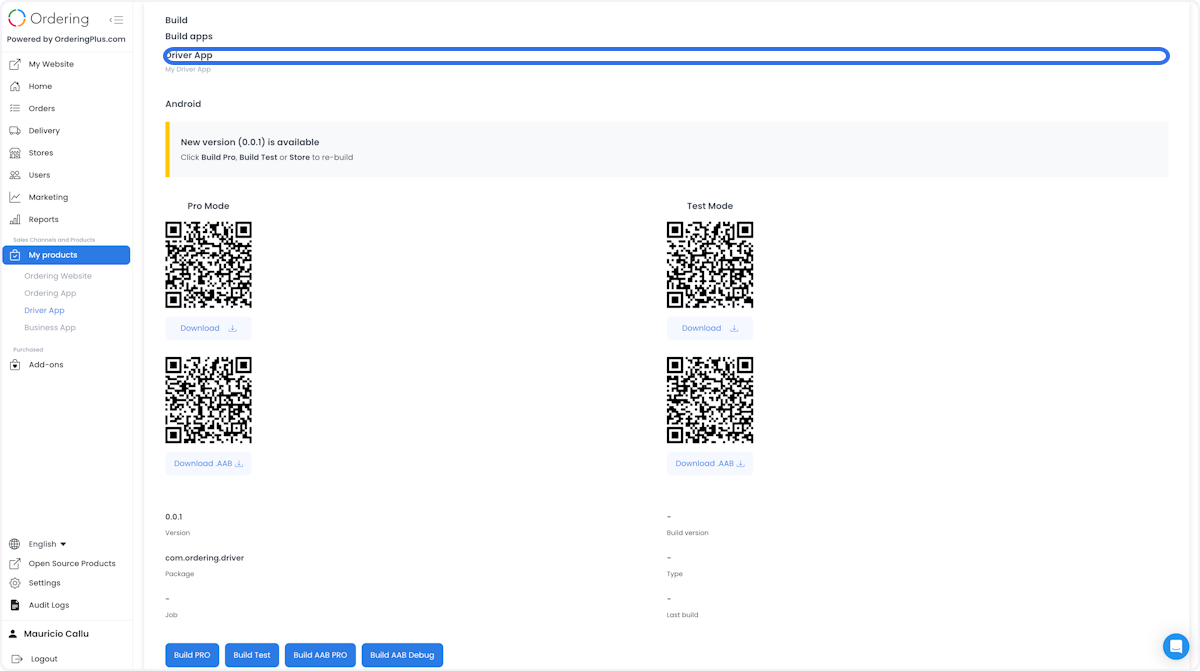Click the Add-ons bag icon
The image size is (1200, 671).
pyautogui.click(x=15, y=365)
